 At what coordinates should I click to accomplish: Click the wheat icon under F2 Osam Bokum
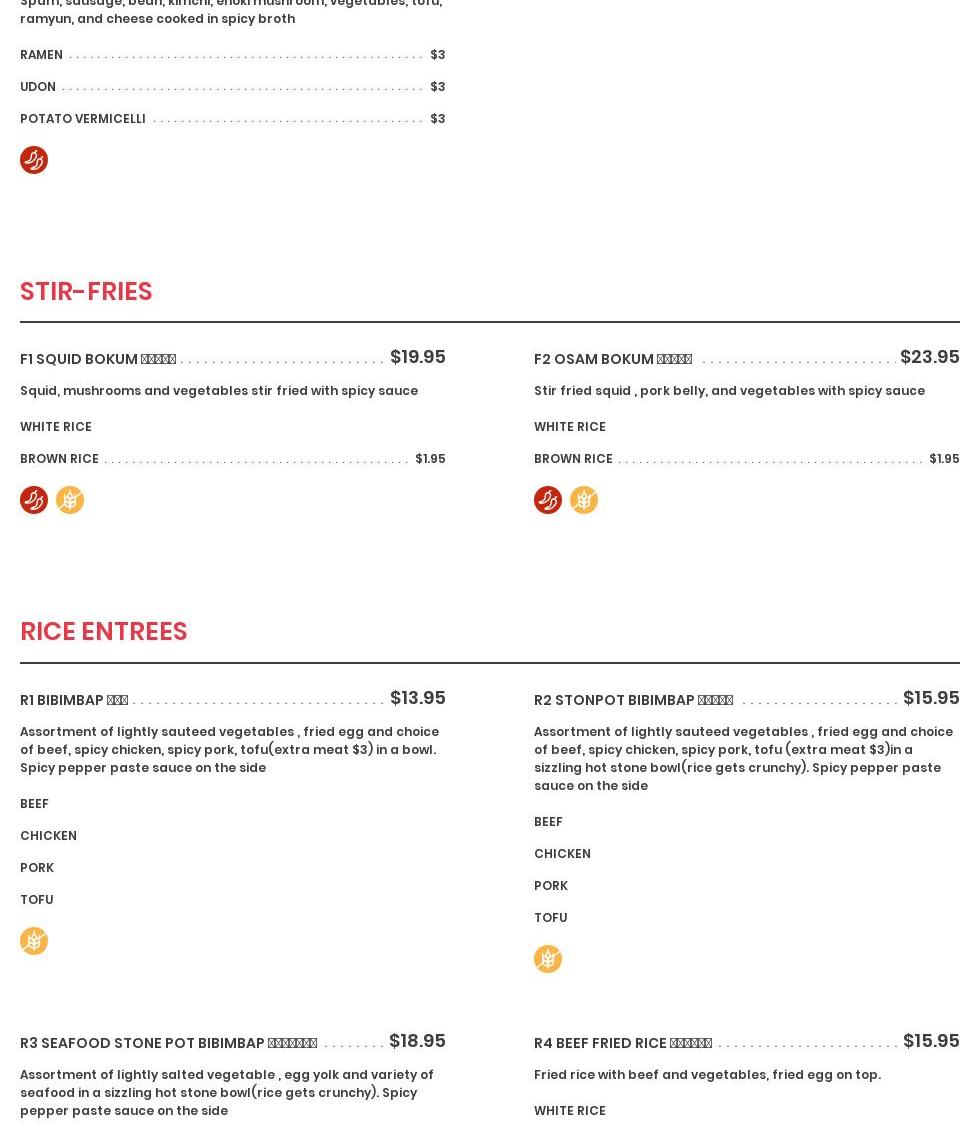[x=584, y=500]
